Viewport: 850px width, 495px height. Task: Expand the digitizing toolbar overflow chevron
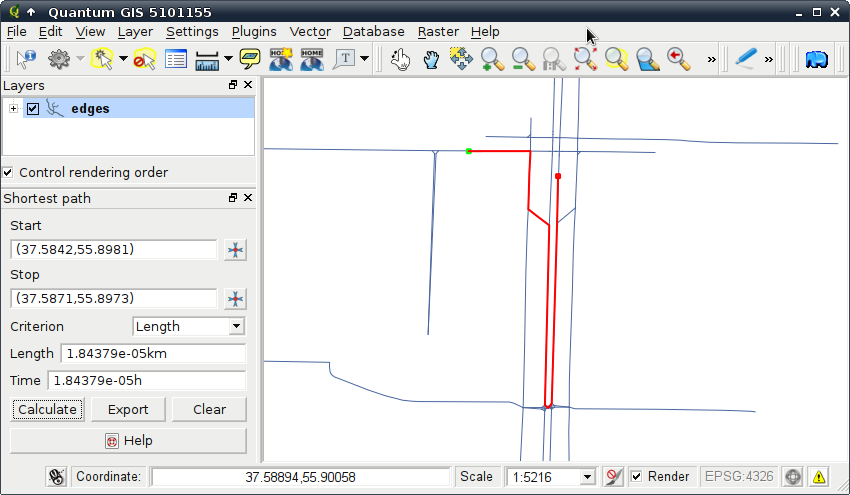tap(769, 59)
